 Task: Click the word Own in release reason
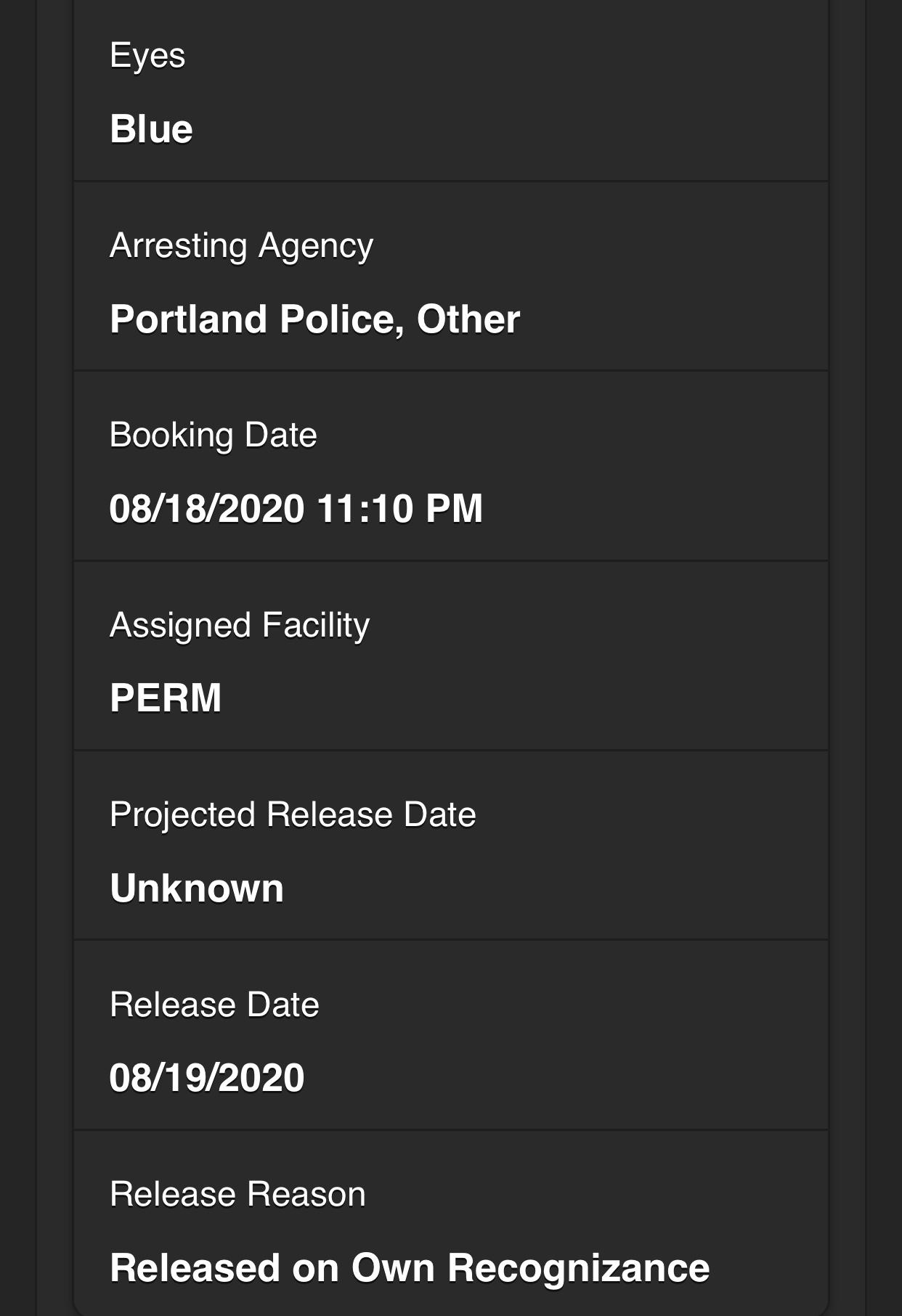[392, 1268]
